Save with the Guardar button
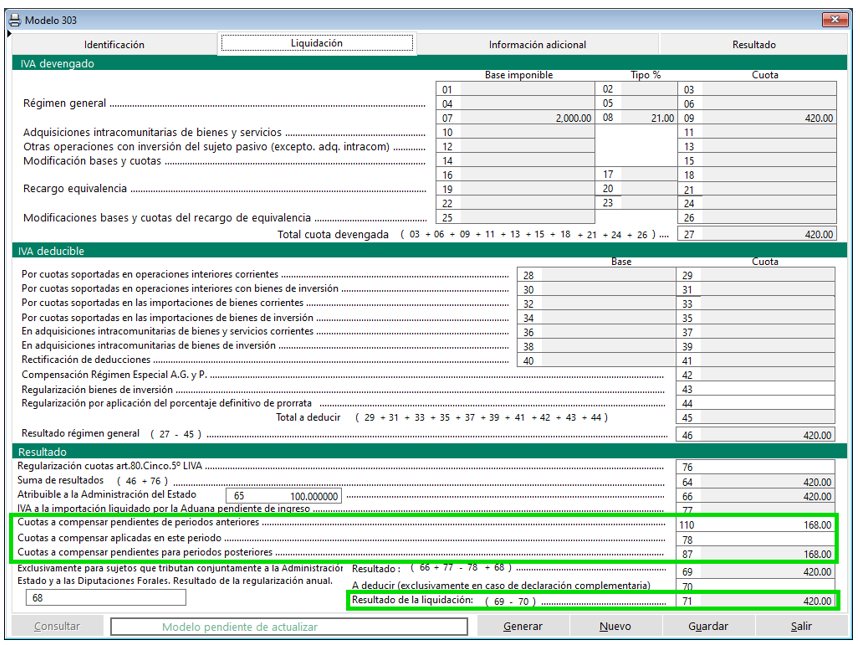Image resolution: width=860 pixels, height=646 pixels. pyautogui.click(x=708, y=626)
